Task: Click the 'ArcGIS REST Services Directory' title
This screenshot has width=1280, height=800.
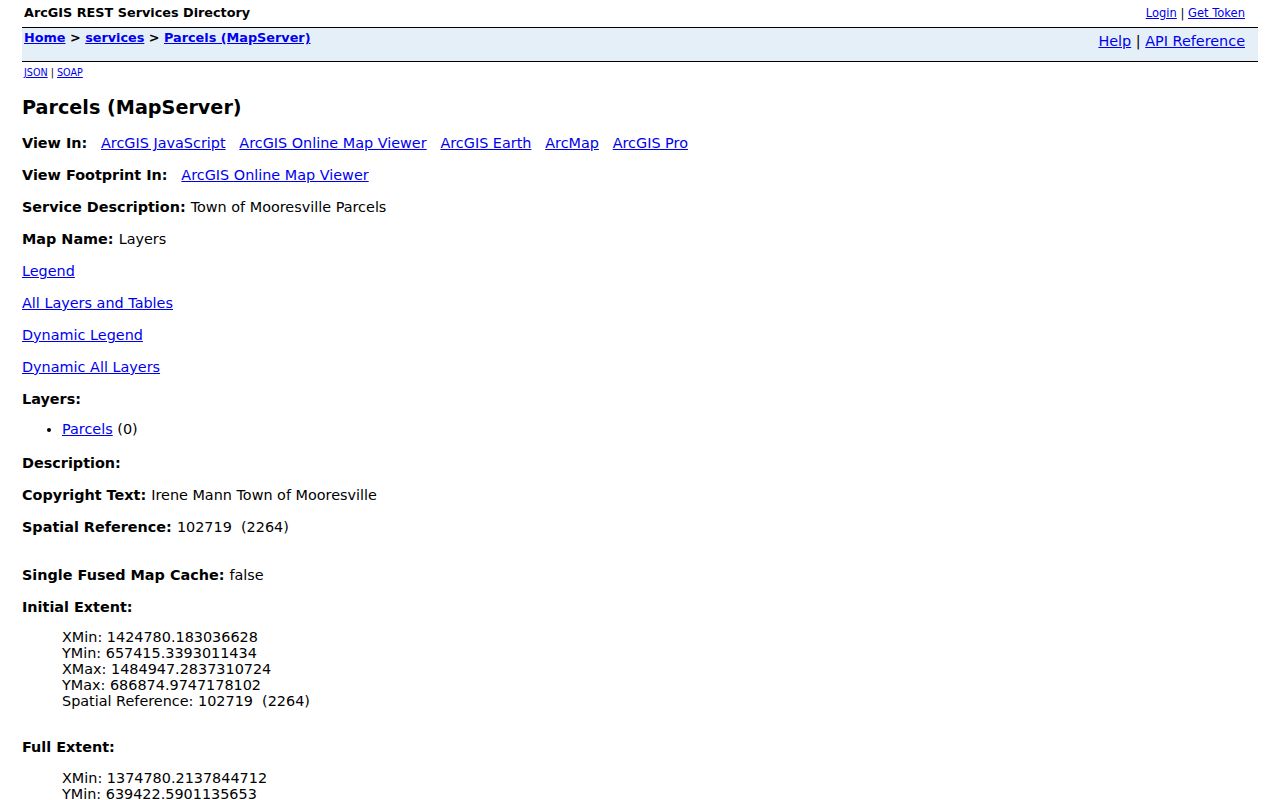Action: [x=137, y=13]
